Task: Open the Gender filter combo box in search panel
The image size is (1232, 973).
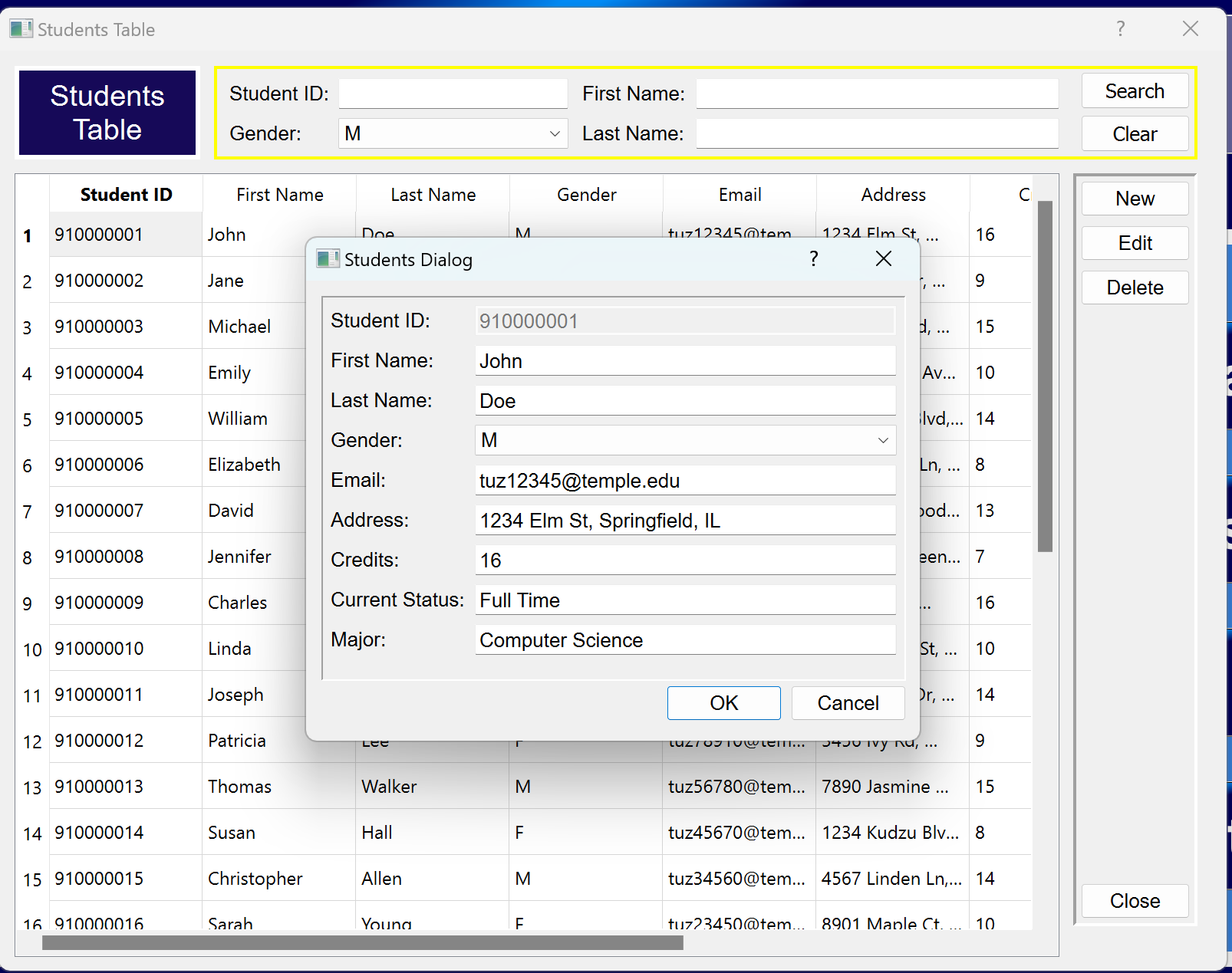Action: click(453, 133)
